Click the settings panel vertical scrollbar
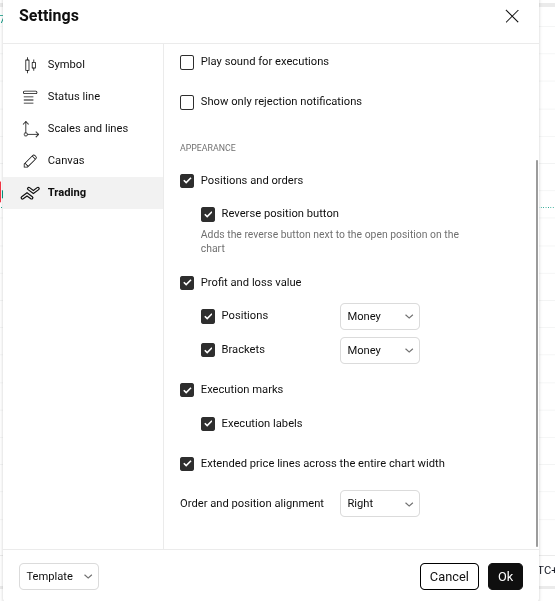555x601 pixels. 537,353
